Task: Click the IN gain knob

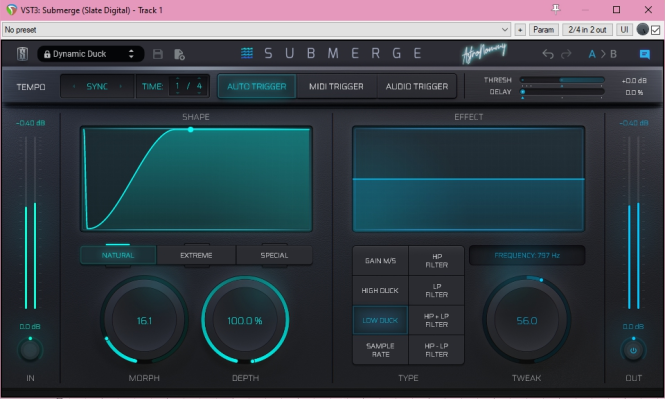Action: (x=30, y=350)
